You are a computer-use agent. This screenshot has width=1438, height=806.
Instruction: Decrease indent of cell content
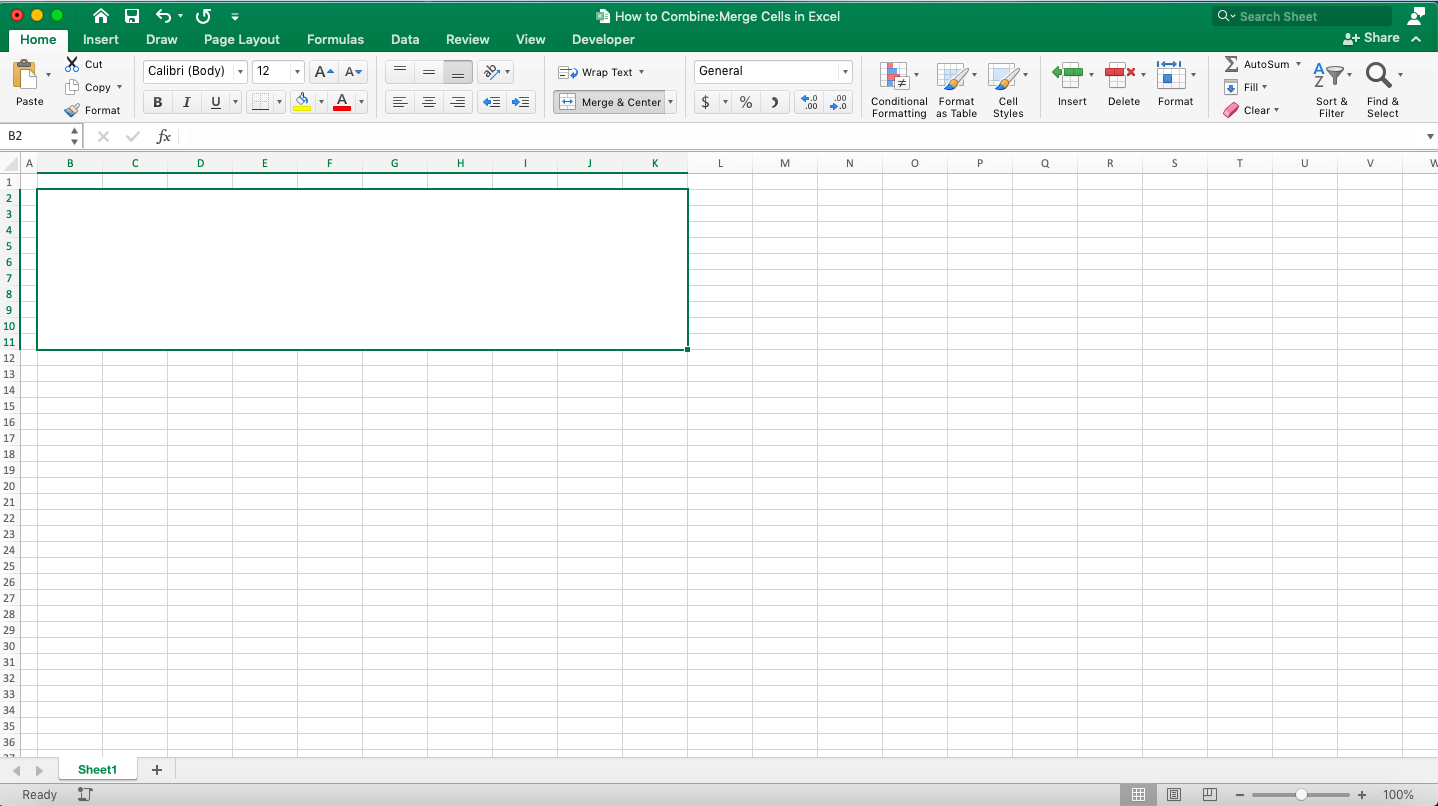(491, 102)
